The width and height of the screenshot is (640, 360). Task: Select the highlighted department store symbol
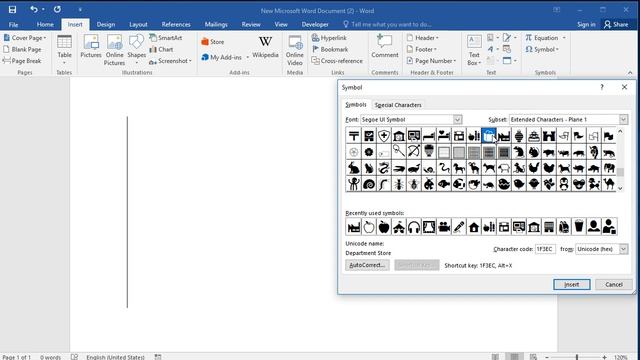click(489, 136)
